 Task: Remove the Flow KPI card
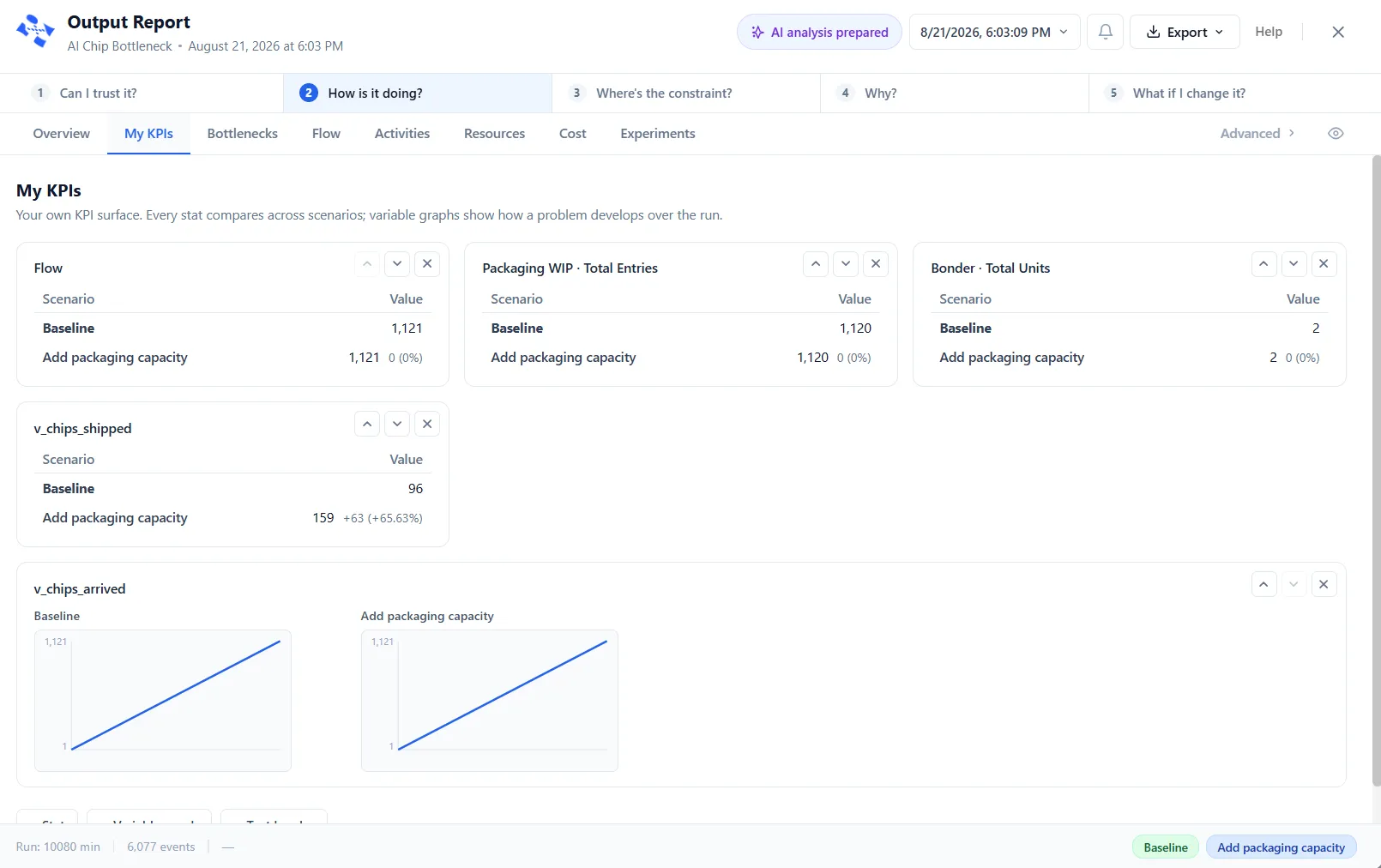pyautogui.click(x=427, y=263)
